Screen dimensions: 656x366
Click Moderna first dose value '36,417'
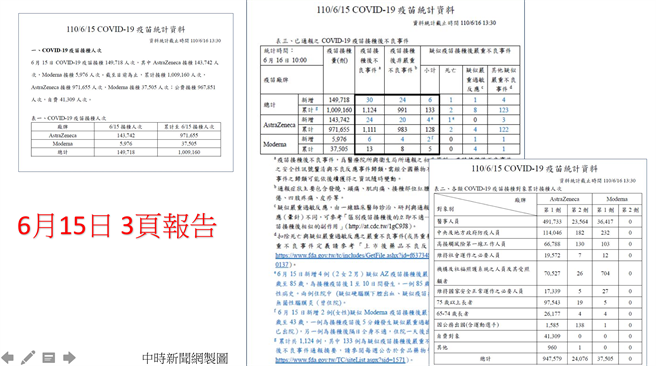coord(605,221)
